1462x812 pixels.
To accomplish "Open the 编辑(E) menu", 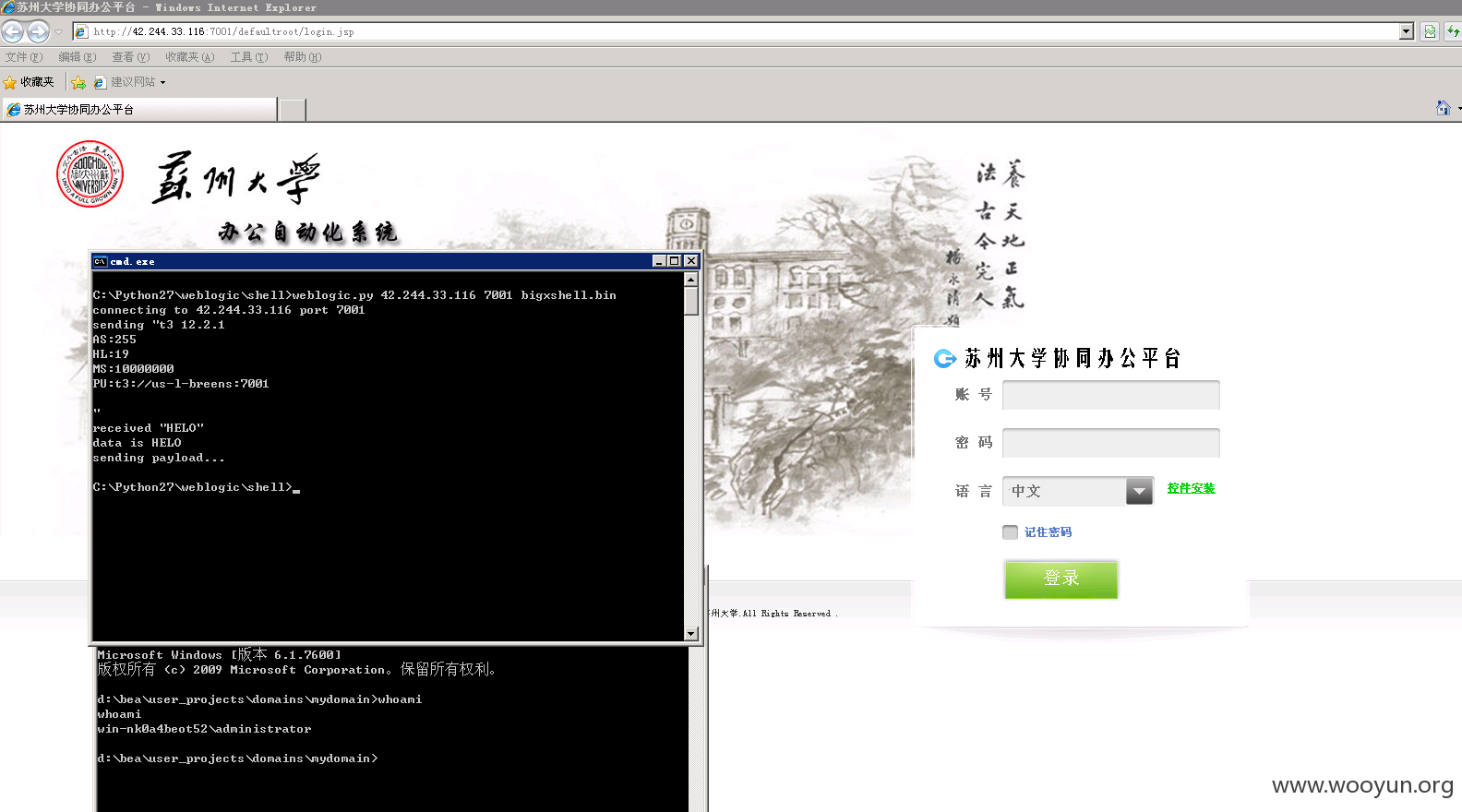I will pyautogui.click(x=78, y=57).
